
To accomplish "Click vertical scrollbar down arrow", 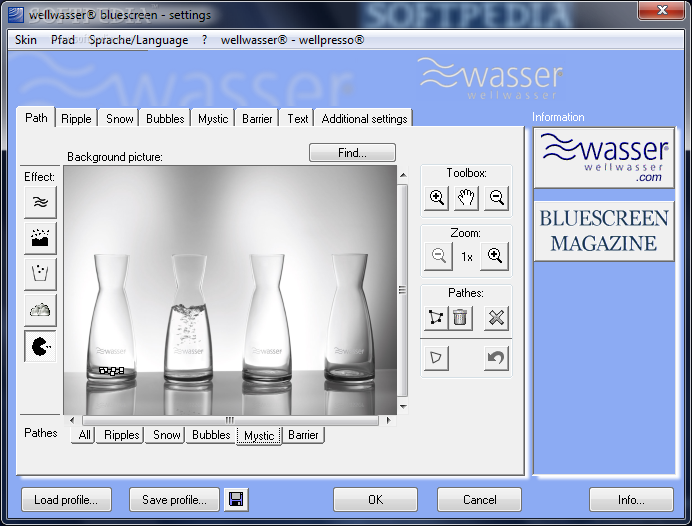I will point(403,406).
